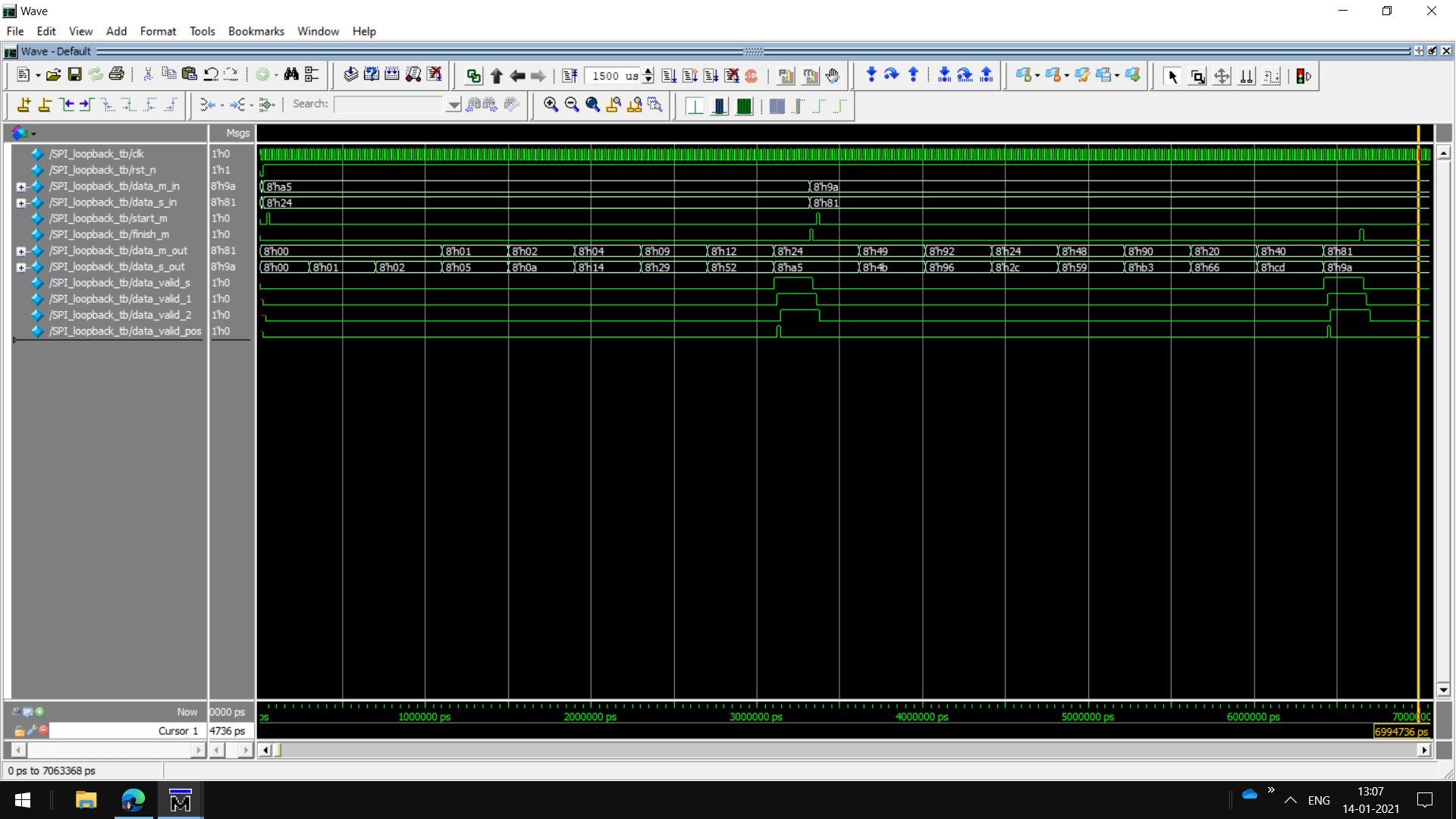The image size is (1456, 819).
Task: Click the traffic light breakpoint icon
Action: [x=1304, y=77]
